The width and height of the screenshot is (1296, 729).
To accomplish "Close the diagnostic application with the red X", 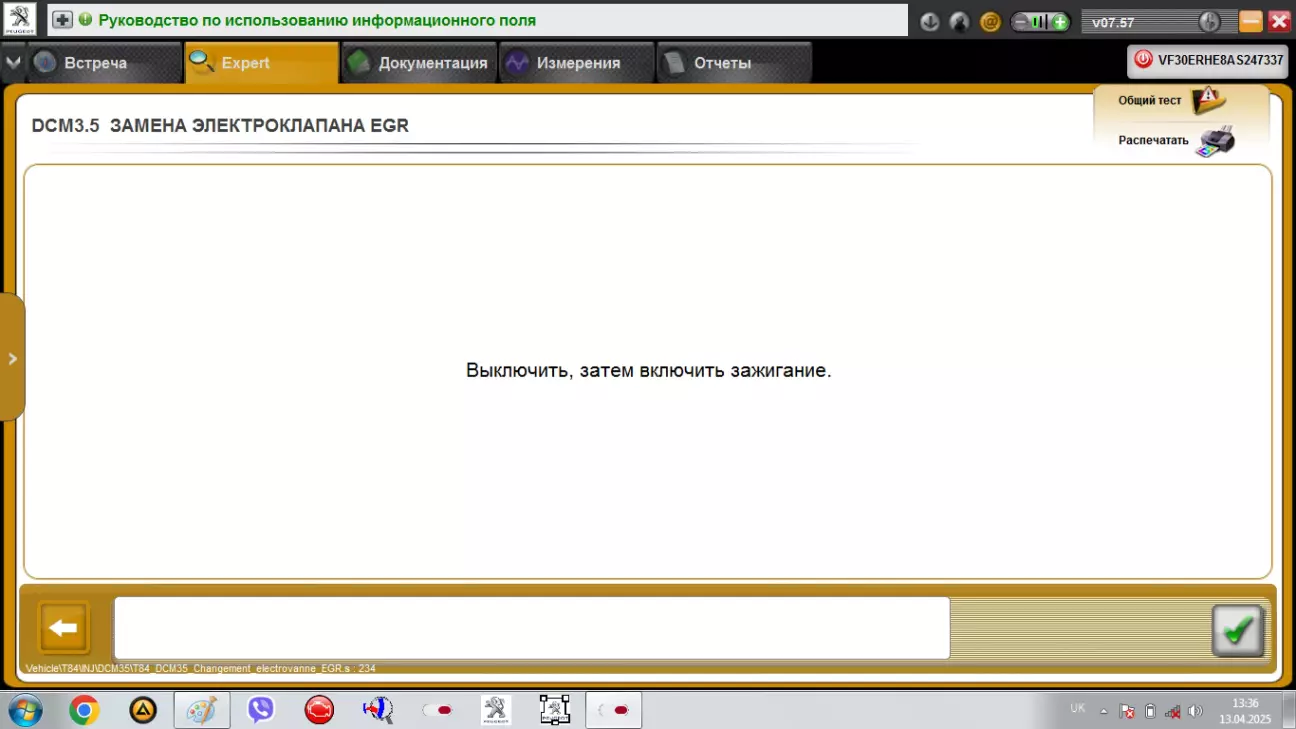I will click(x=1279, y=21).
